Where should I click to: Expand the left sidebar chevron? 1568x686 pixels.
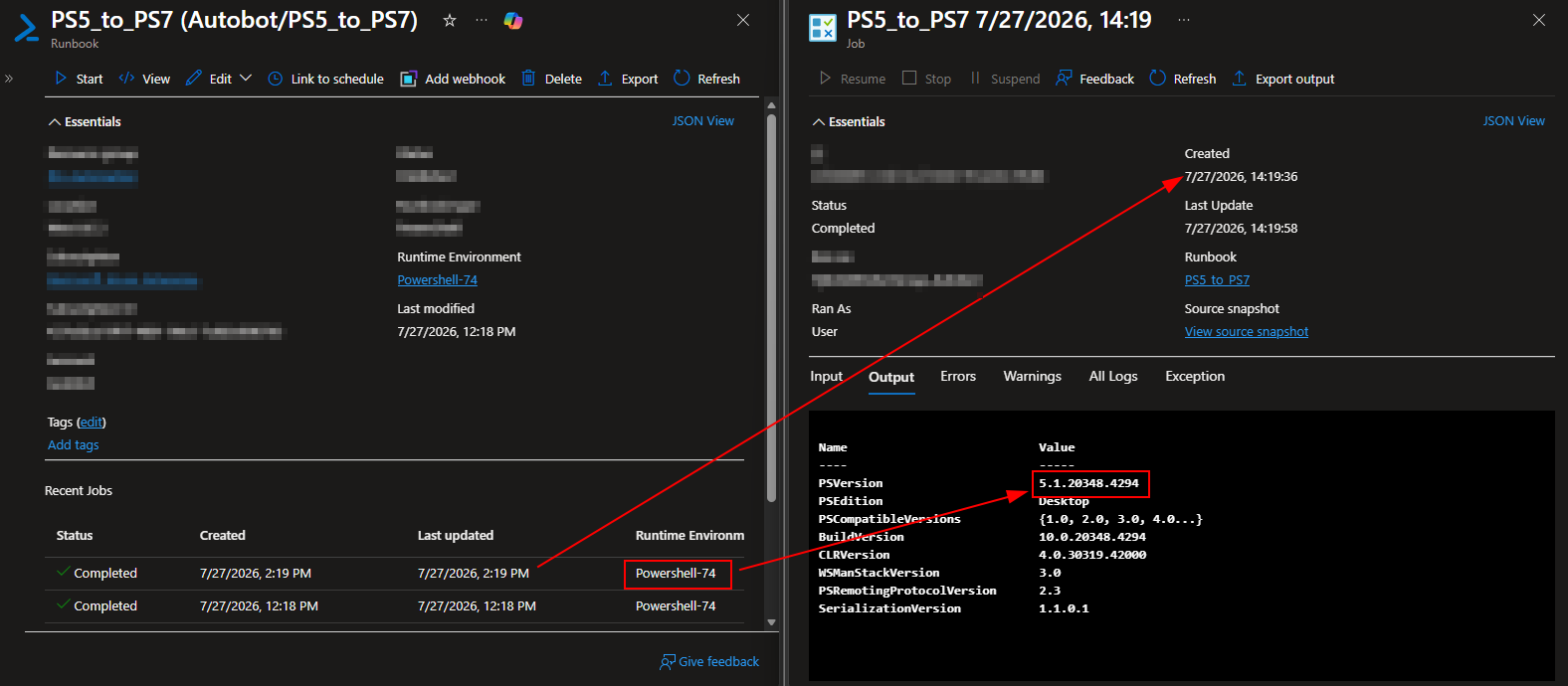pyautogui.click(x=9, y=78)
